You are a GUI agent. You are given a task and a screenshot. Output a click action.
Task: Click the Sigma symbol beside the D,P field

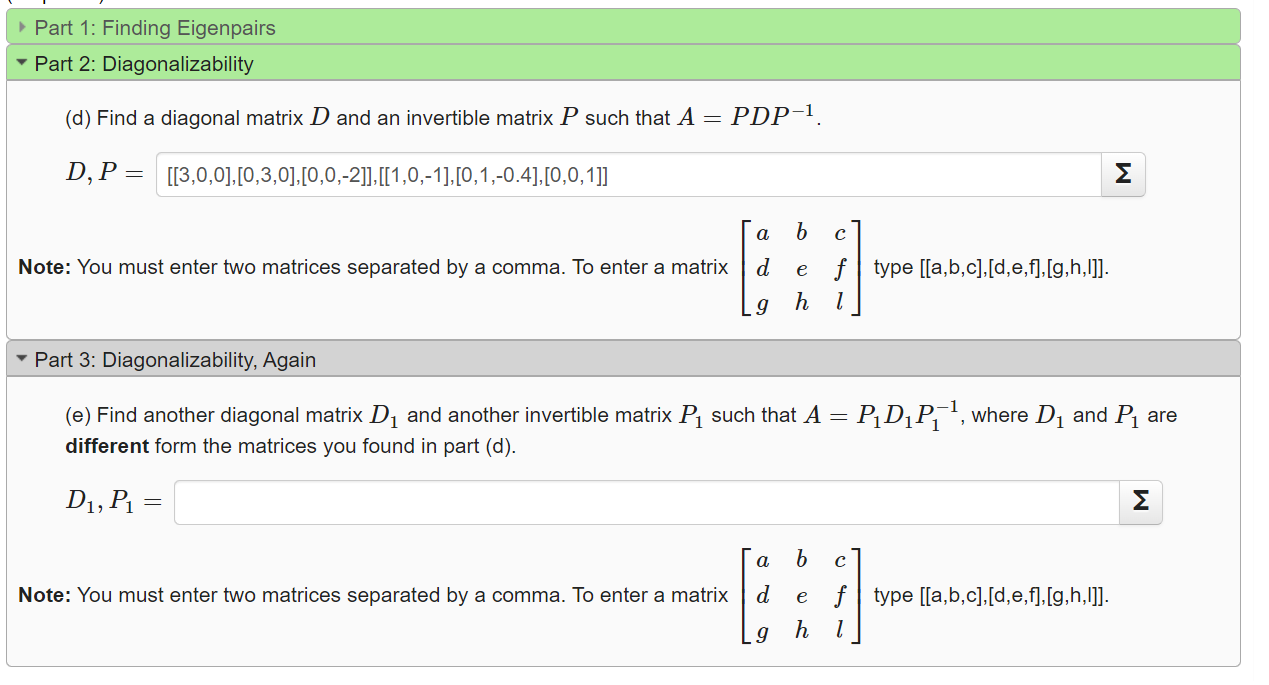1121,174
